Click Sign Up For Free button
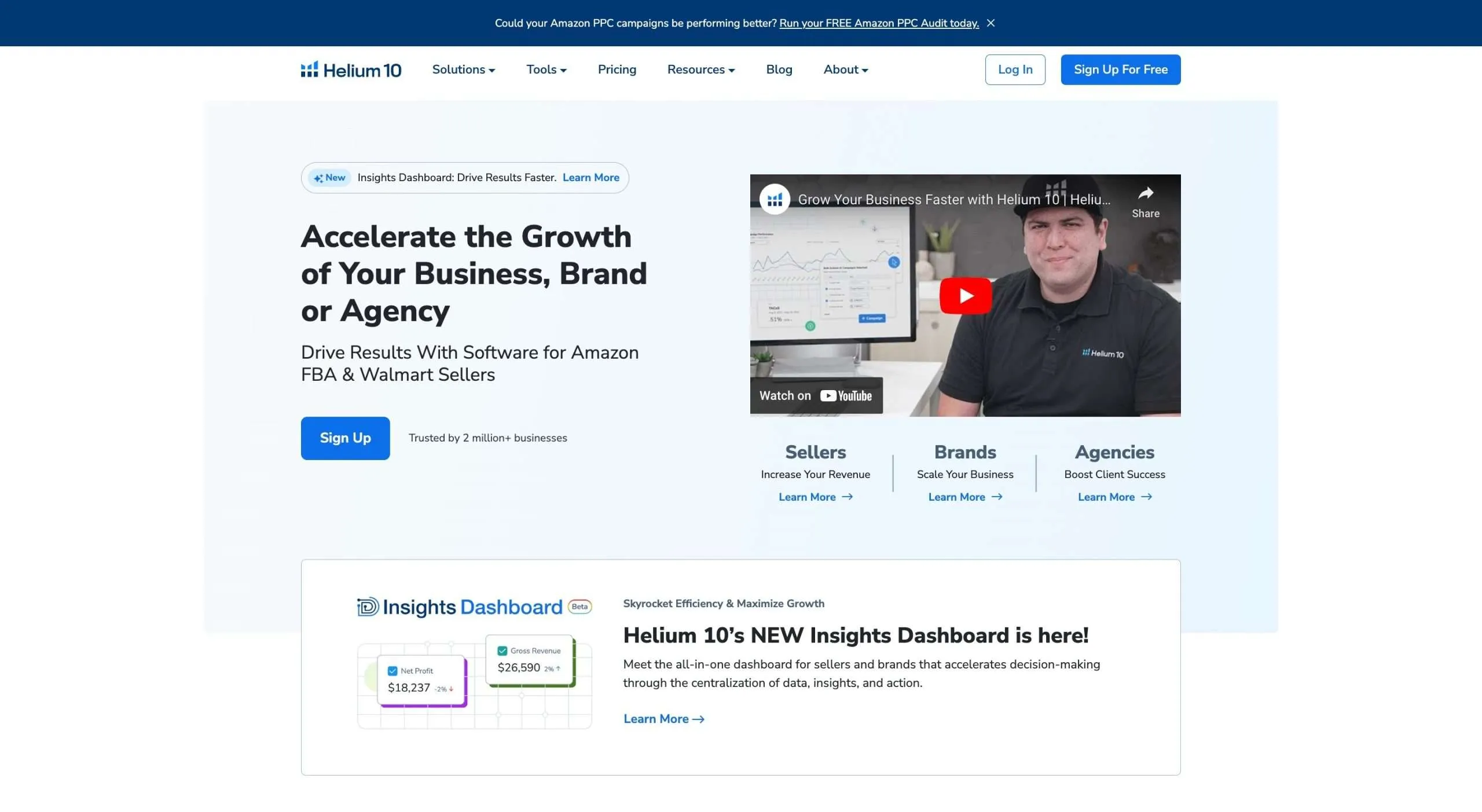 click(1120, 69)
